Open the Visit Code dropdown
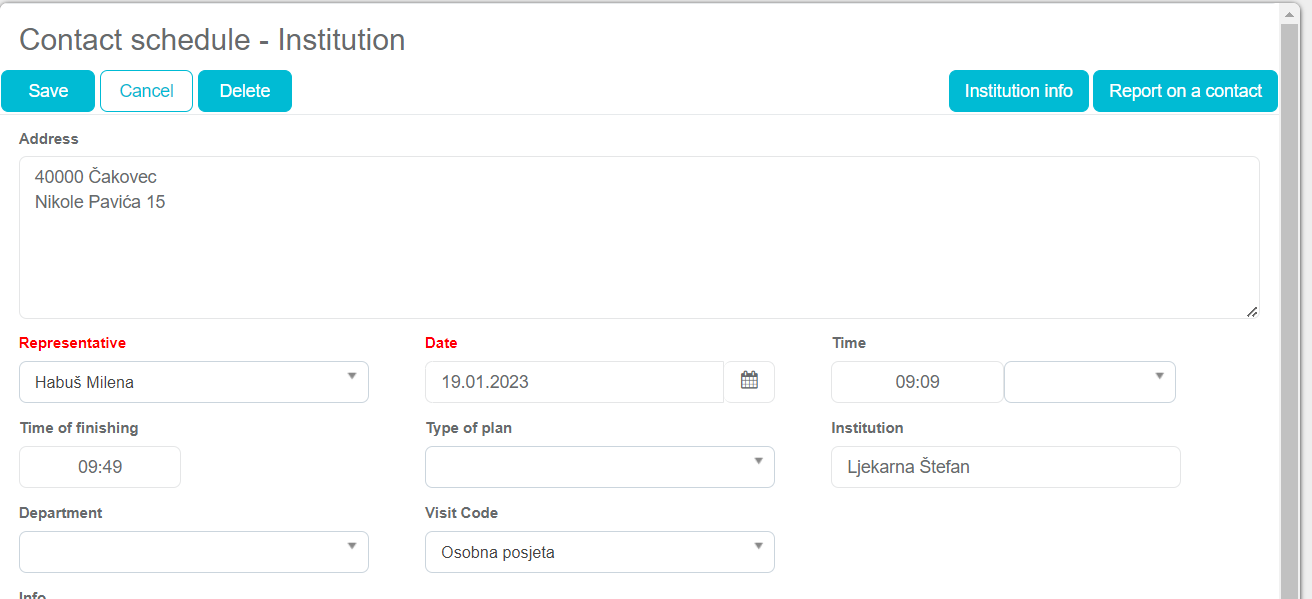The image size is (1312, 599). [599, 552]
